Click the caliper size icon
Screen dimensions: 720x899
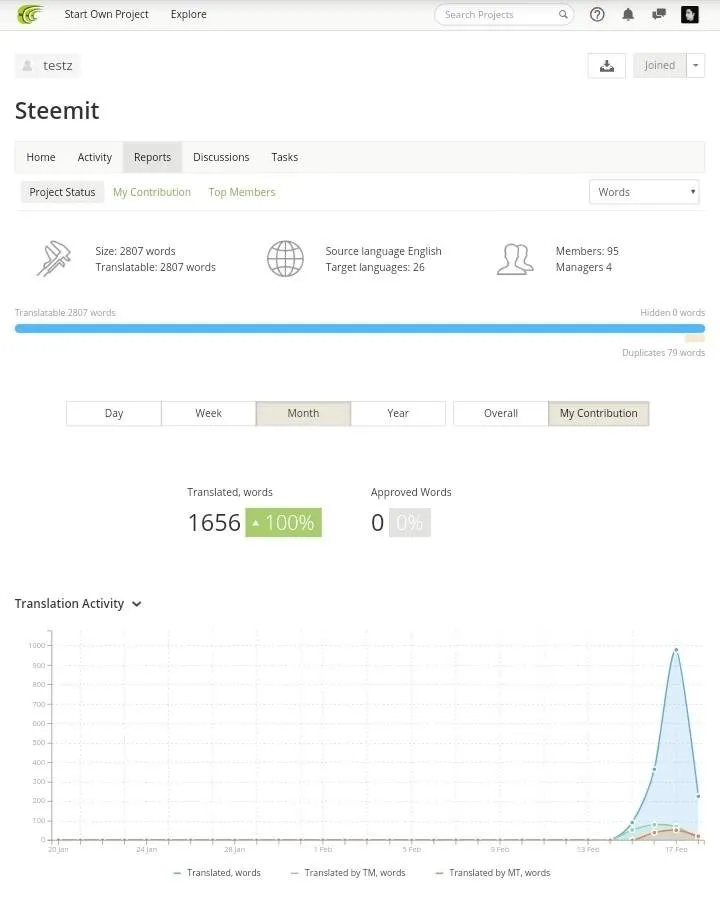click(54, 259)
